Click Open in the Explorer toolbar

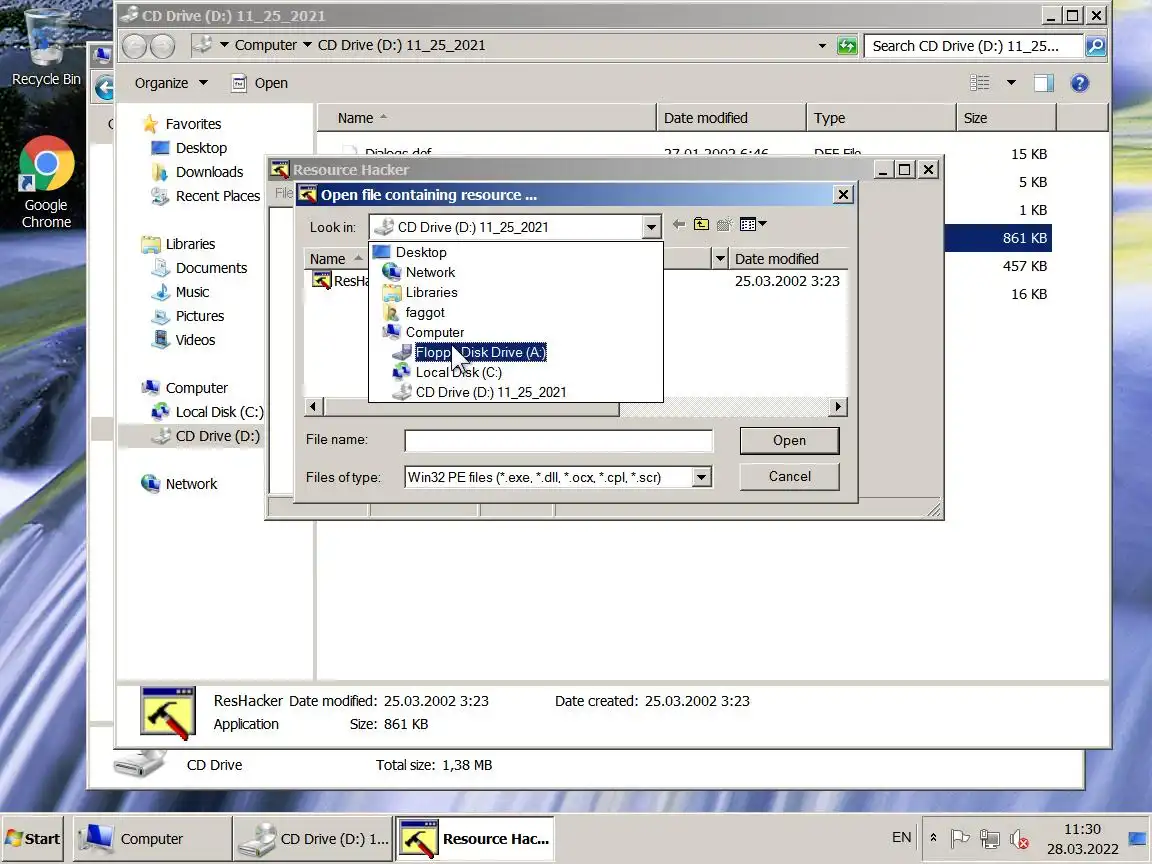click(x=260, y=83)
